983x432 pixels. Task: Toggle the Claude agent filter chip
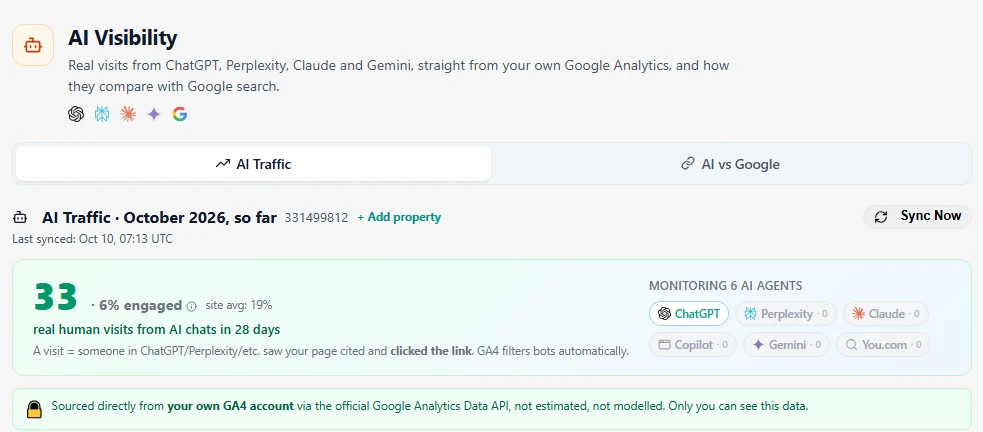point(885,313)
